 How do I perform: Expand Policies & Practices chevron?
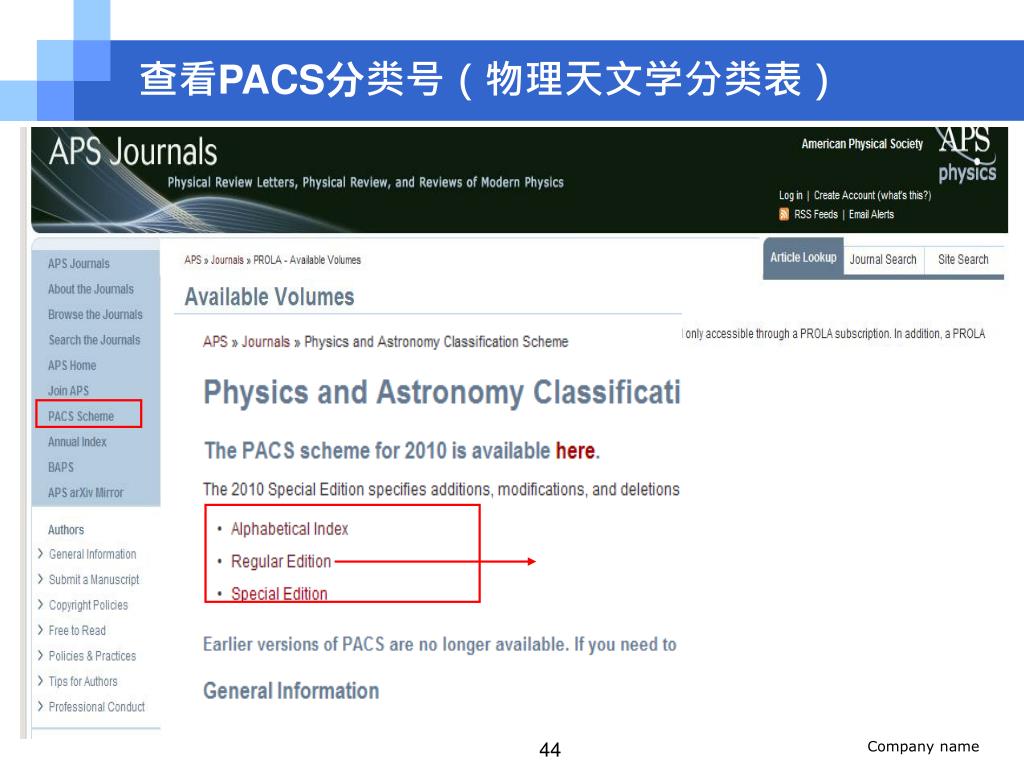40,656
